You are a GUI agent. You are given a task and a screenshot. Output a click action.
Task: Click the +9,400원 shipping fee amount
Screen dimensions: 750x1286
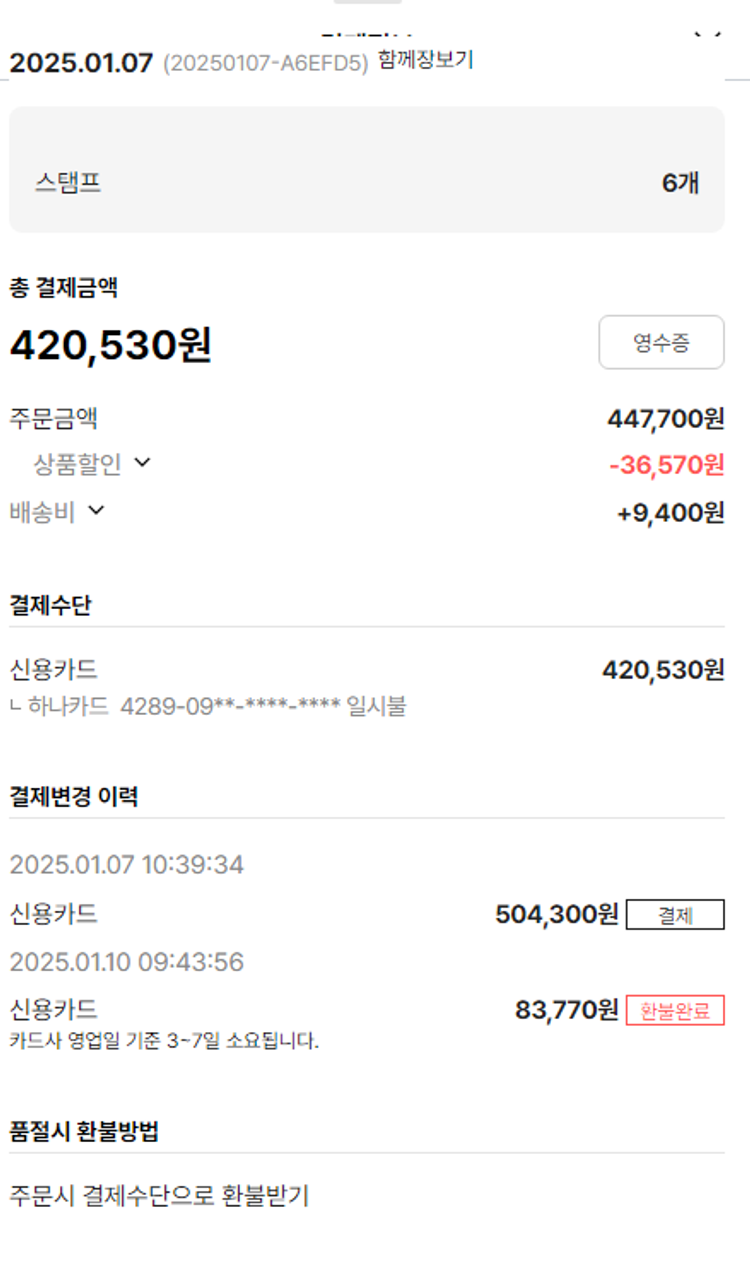[x=670, y=513]
